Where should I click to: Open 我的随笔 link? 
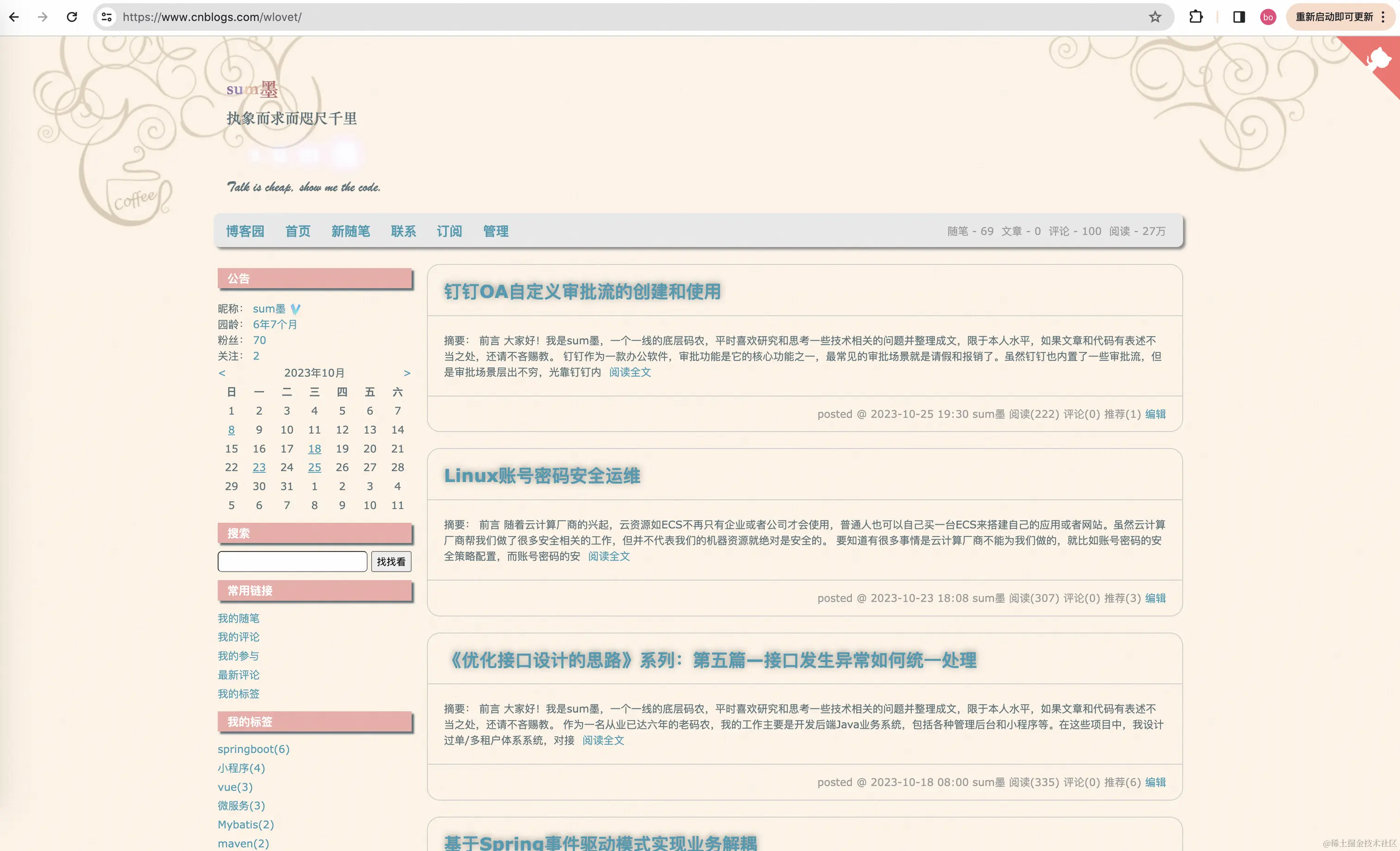(238, 618)
